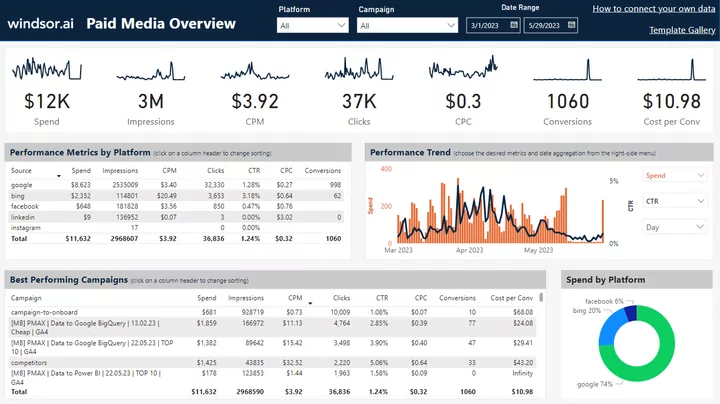Screen dimensions: 720x404
Task: Select the bing row in platform table
Action: click(x=176, y=196)
